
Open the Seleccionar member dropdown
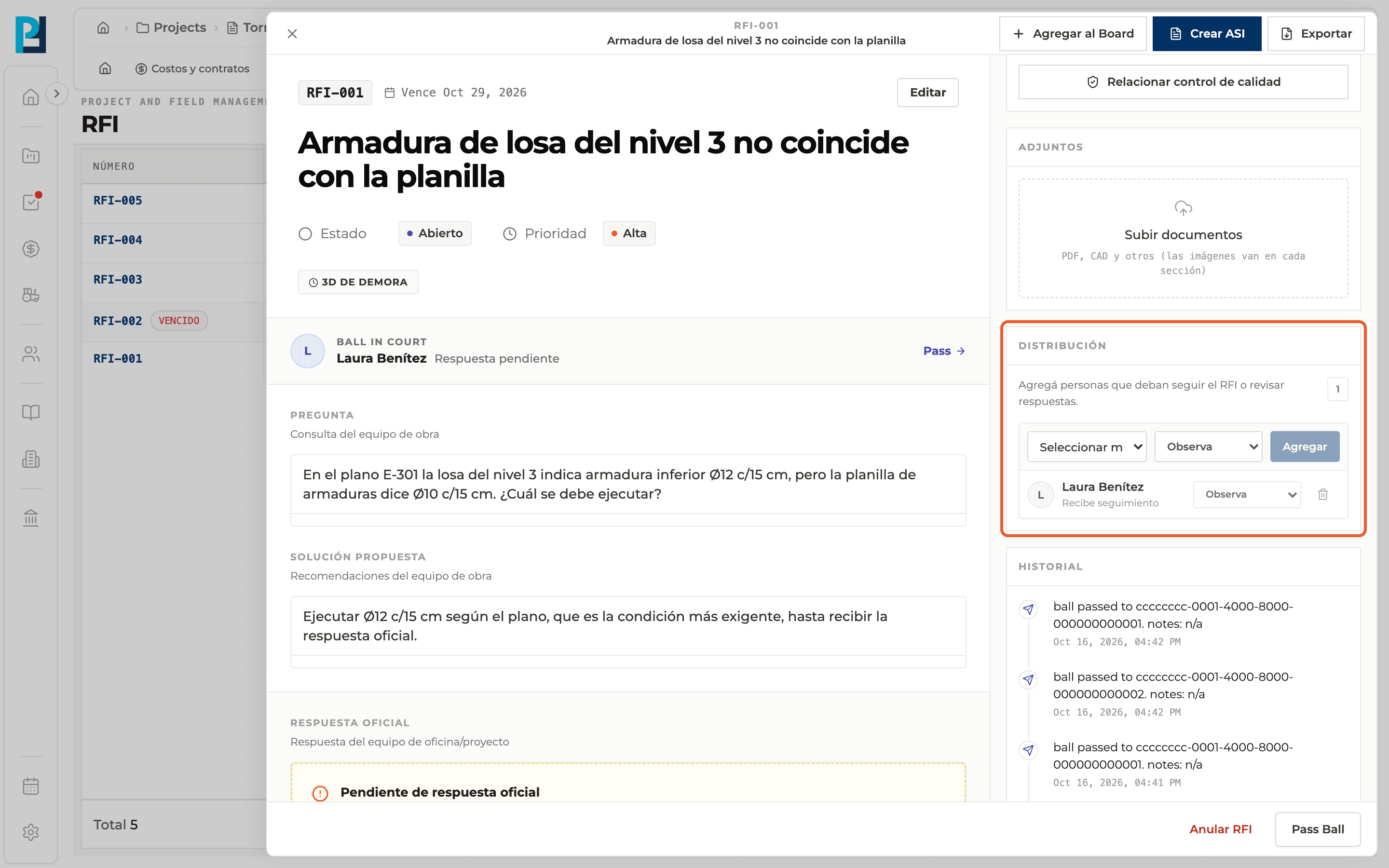point(1087,447)
